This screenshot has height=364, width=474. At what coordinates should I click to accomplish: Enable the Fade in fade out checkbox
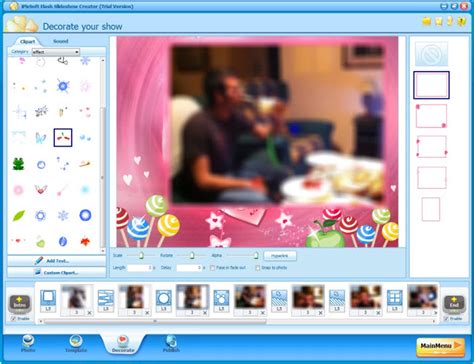pos(212,268)
